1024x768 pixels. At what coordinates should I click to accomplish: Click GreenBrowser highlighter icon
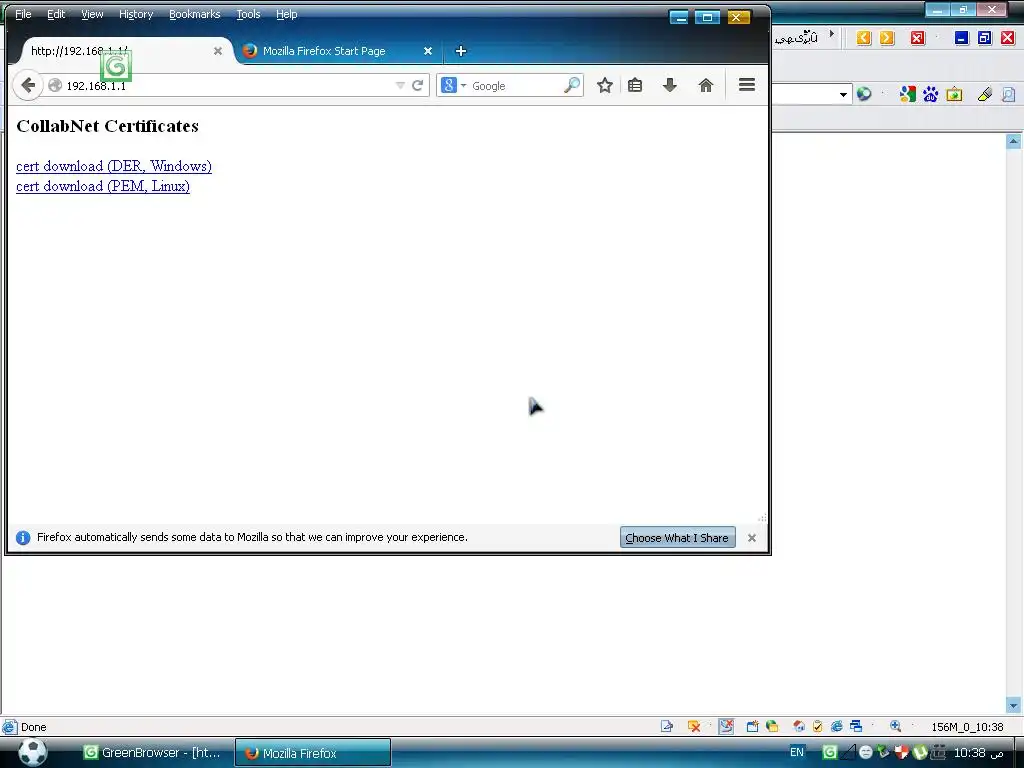(x=985, y=94)
